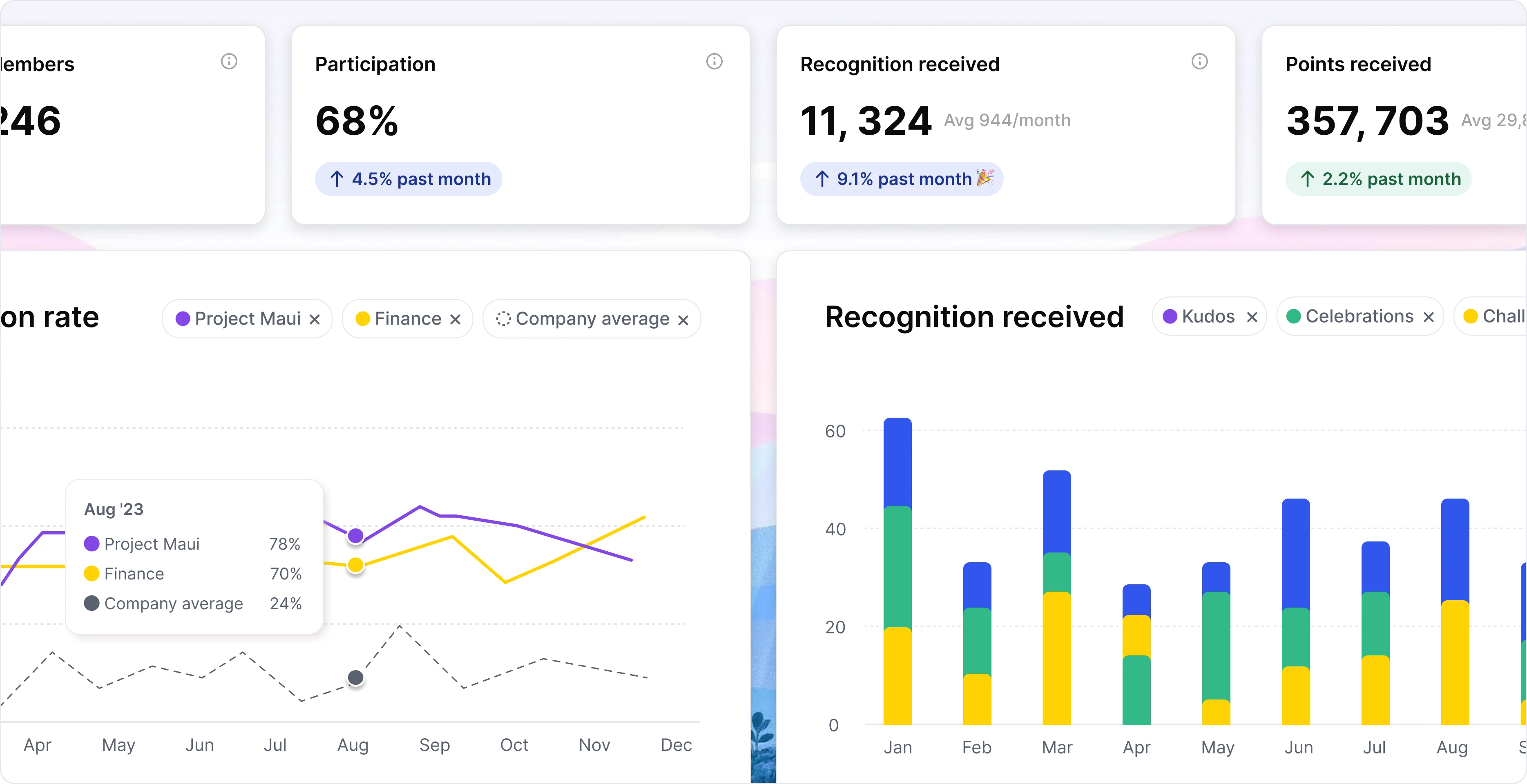Click the info icon on Participation card
This screenshot has width=1527, height=784.
(714, 61)
